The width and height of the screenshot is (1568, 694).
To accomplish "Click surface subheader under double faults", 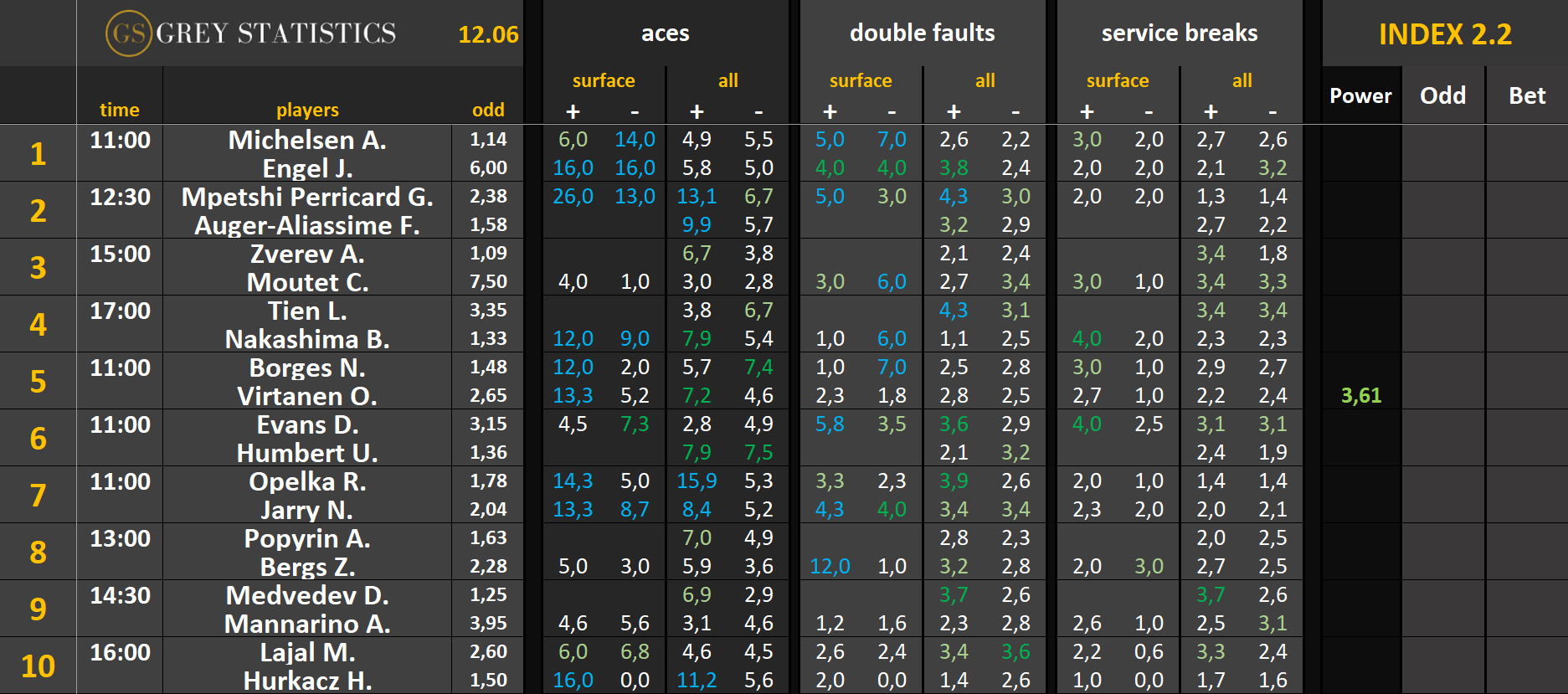I will 861,80.
